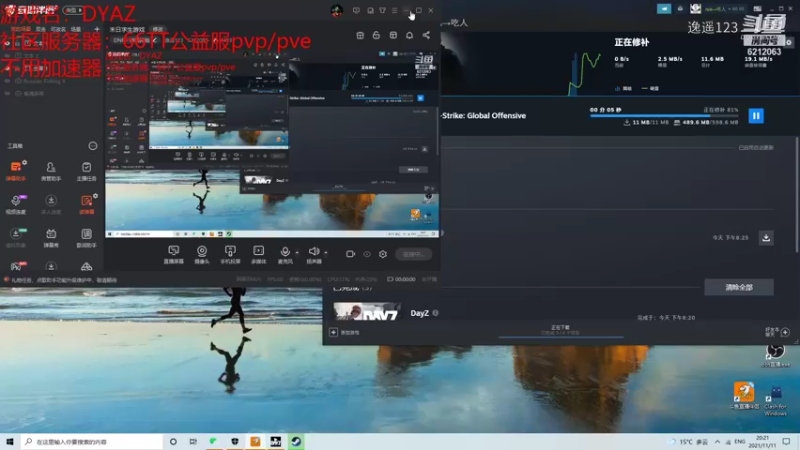Click the user avatar in Douyu title bar
The height and width of the screenshot is (450, 800).
coord(337,10)
